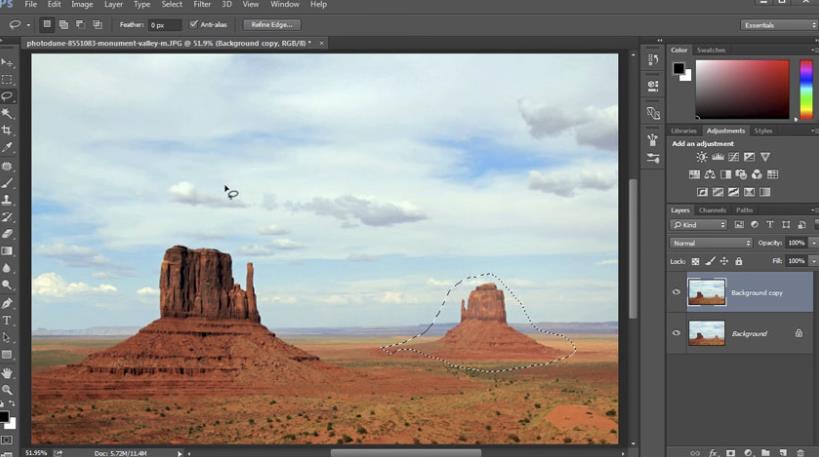Add a Curves adjustment
Image resolution: width=819 pixels, height=457 pixels.
click(x=733, y=157)
